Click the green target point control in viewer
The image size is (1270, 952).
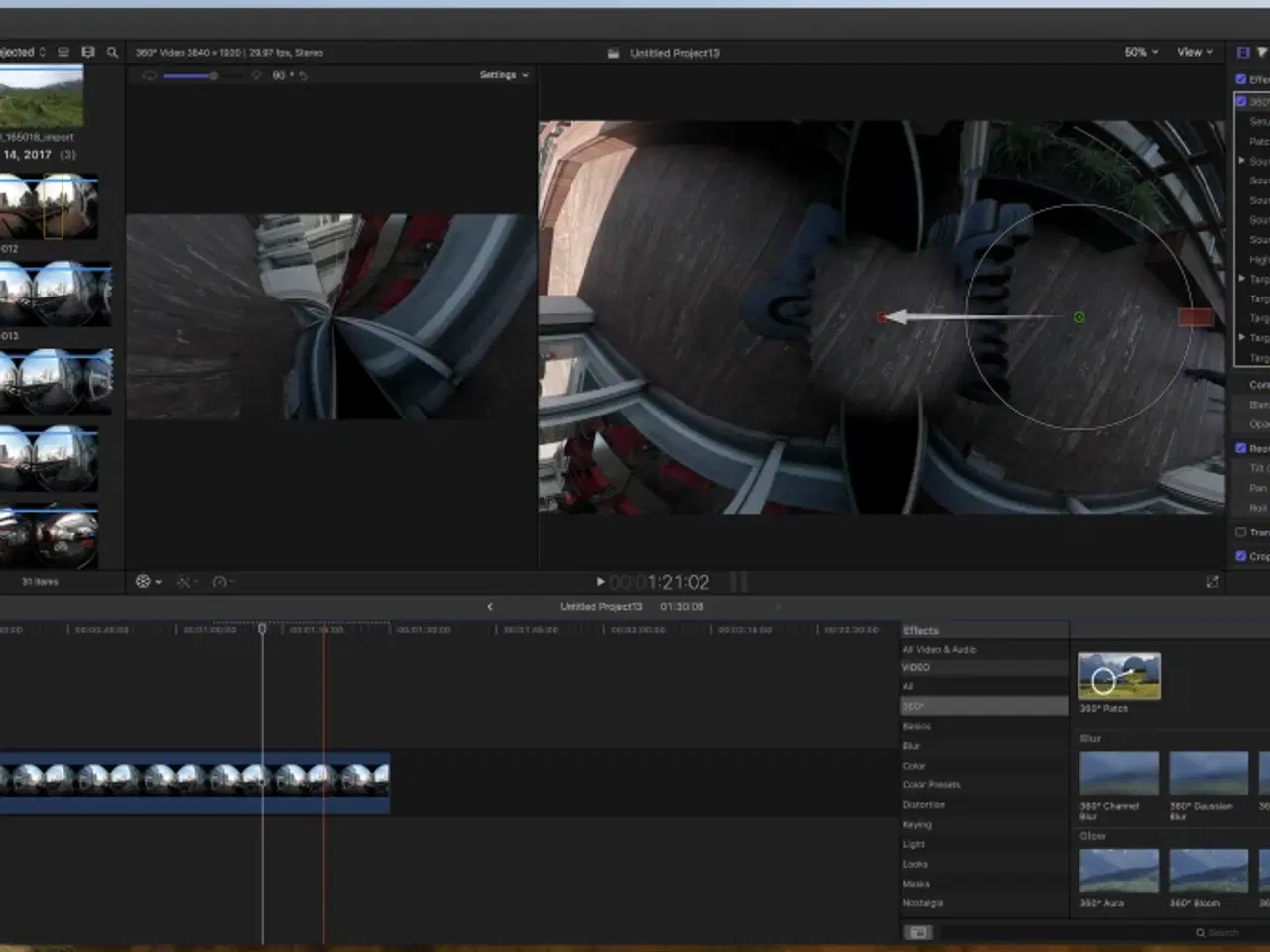pyautogui.click(x=1079, y=317)
